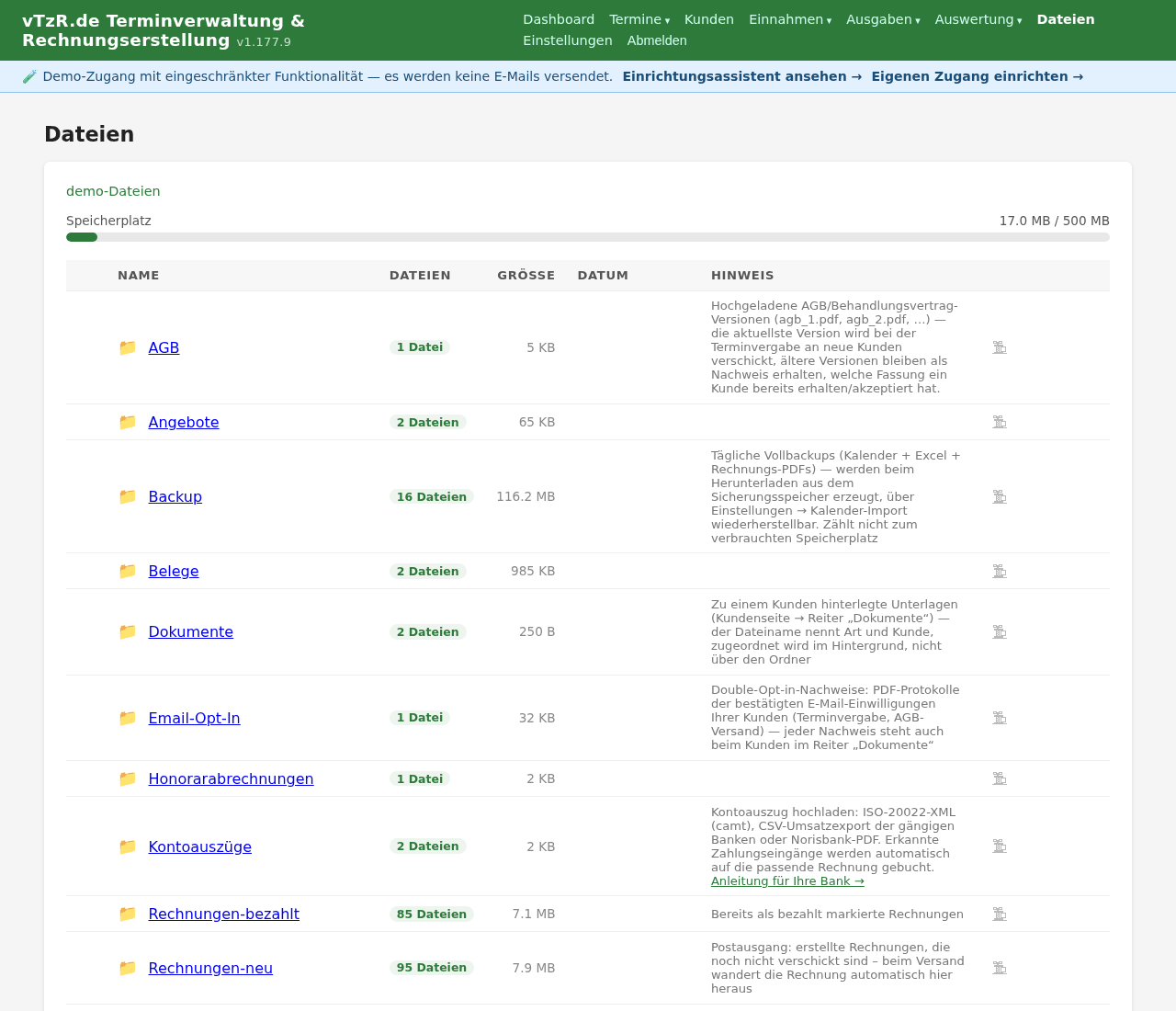The height and width of the screenshot is (1011, 1176).
Task: Click the folder icon beside Kontoauszüge
Action: click(x=128, y=846)
